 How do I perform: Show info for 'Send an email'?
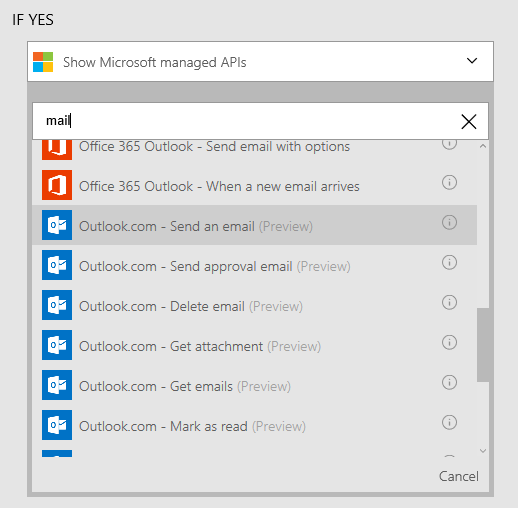(449, 223)
